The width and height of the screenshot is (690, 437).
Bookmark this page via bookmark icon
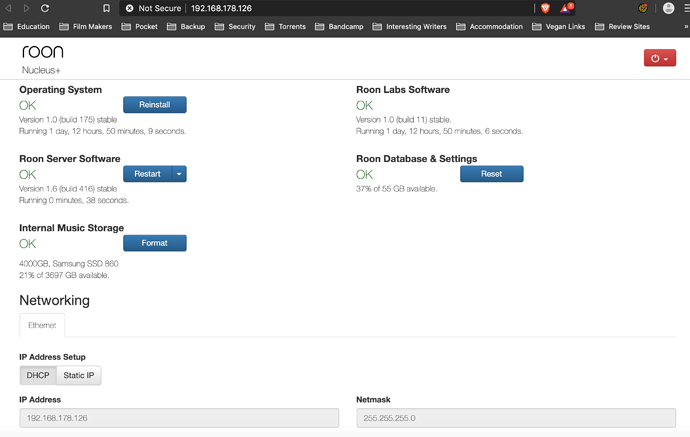[106, 8]
